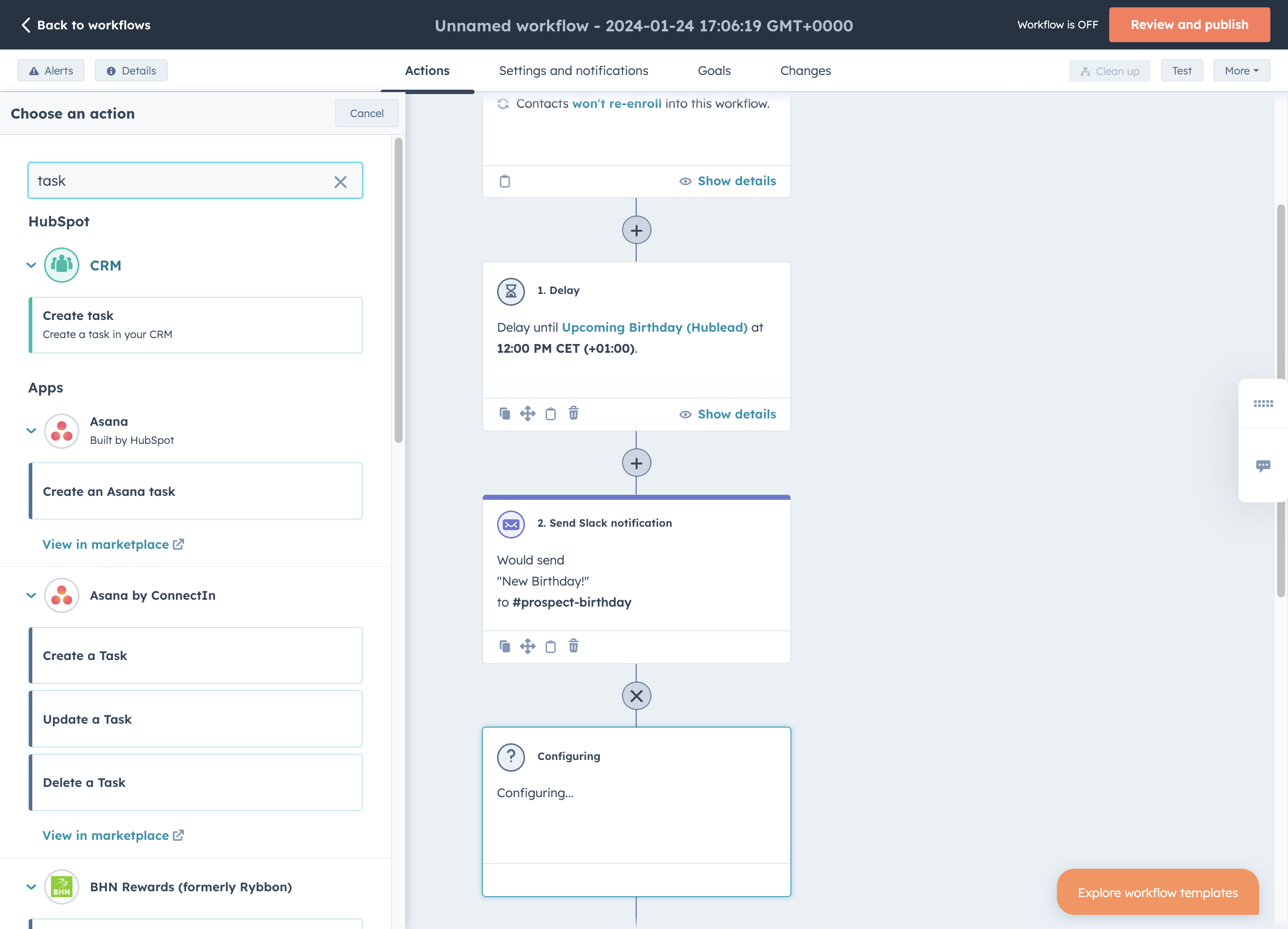Delete the Delay action
This screenshot has height=929, width=1288.
(x=573, y=413)
